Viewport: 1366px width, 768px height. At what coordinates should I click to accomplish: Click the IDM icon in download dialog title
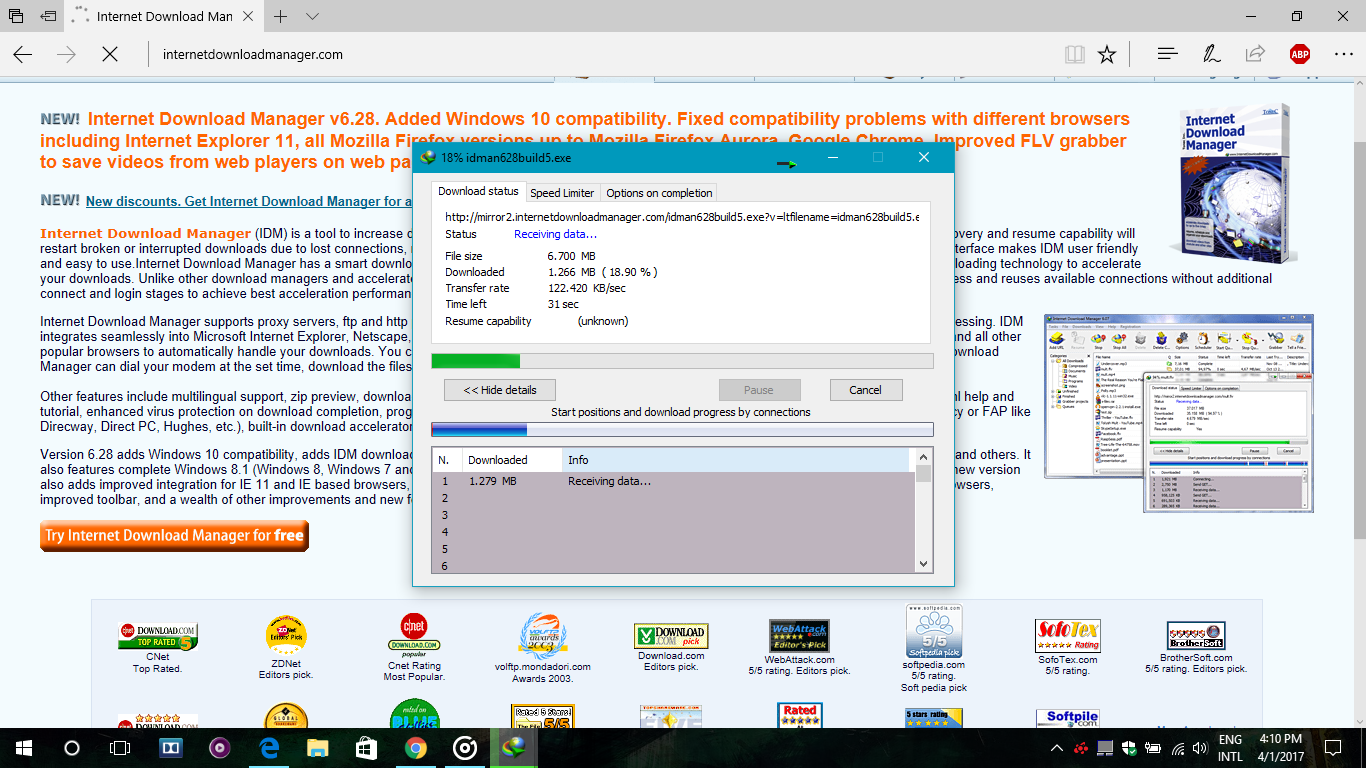tap(428, 157)
